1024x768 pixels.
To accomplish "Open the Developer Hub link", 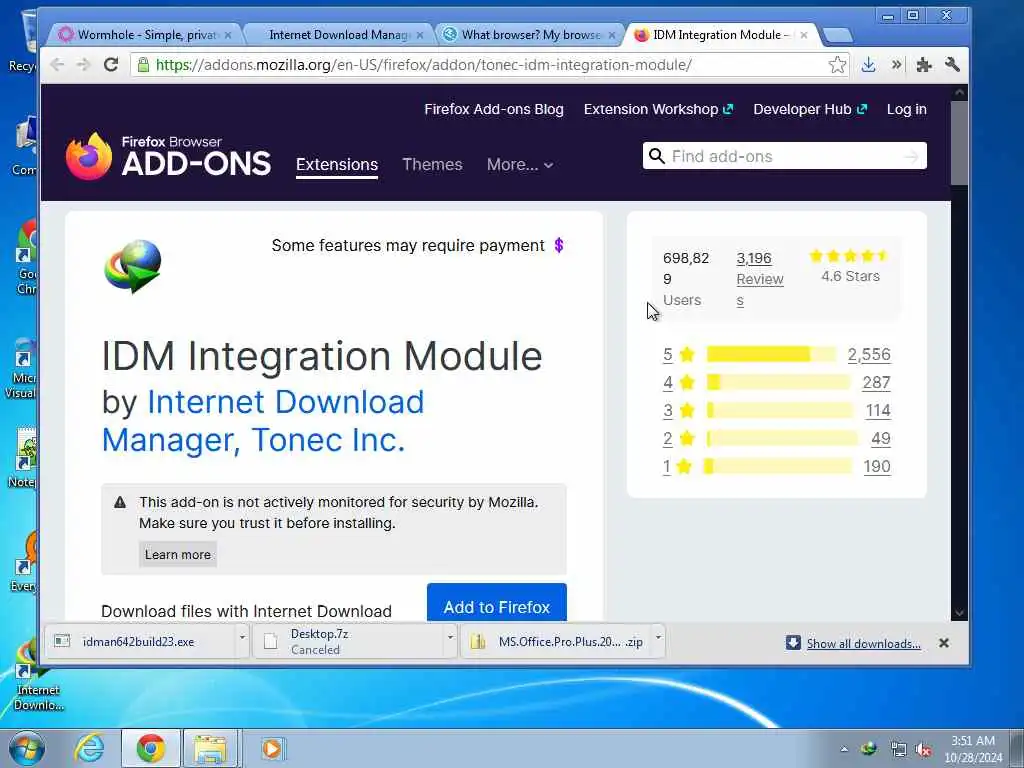I will pyautogui.click(x=810, y=110).
